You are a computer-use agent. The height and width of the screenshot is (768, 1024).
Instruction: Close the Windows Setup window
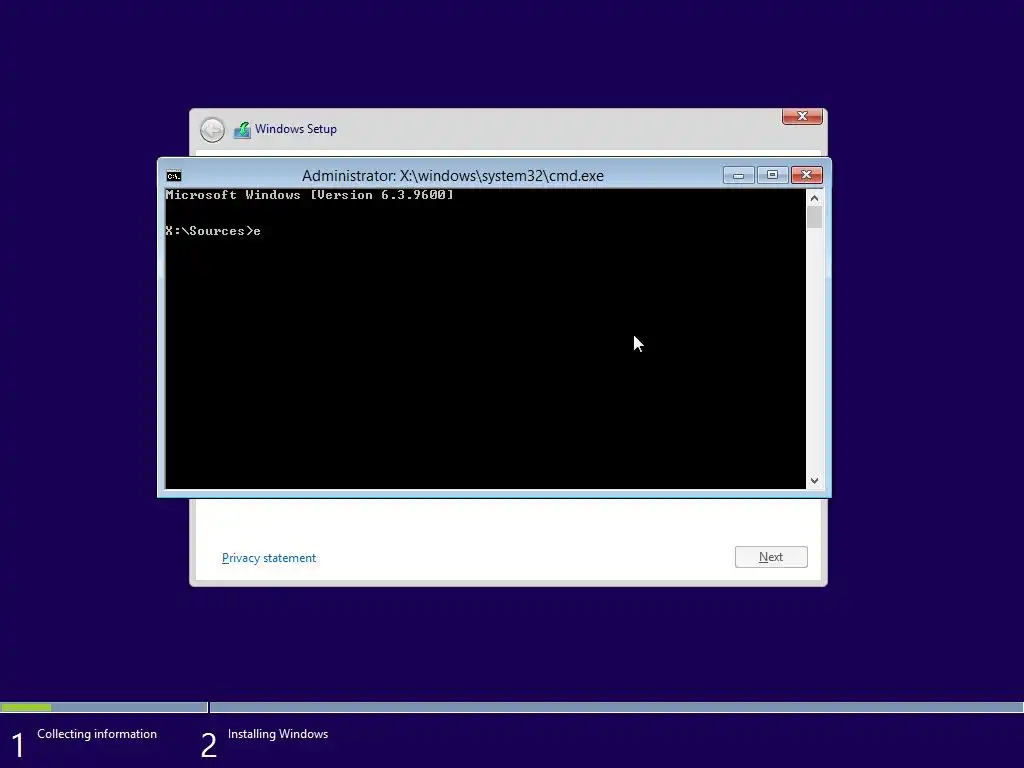(802, 116)
